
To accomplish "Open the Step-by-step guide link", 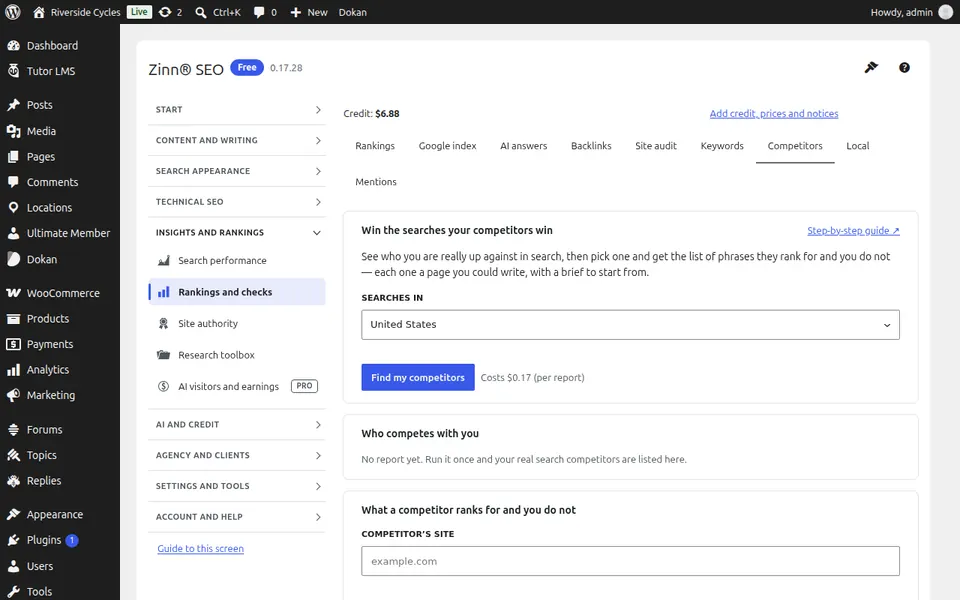I will click(x=853, y=231).
